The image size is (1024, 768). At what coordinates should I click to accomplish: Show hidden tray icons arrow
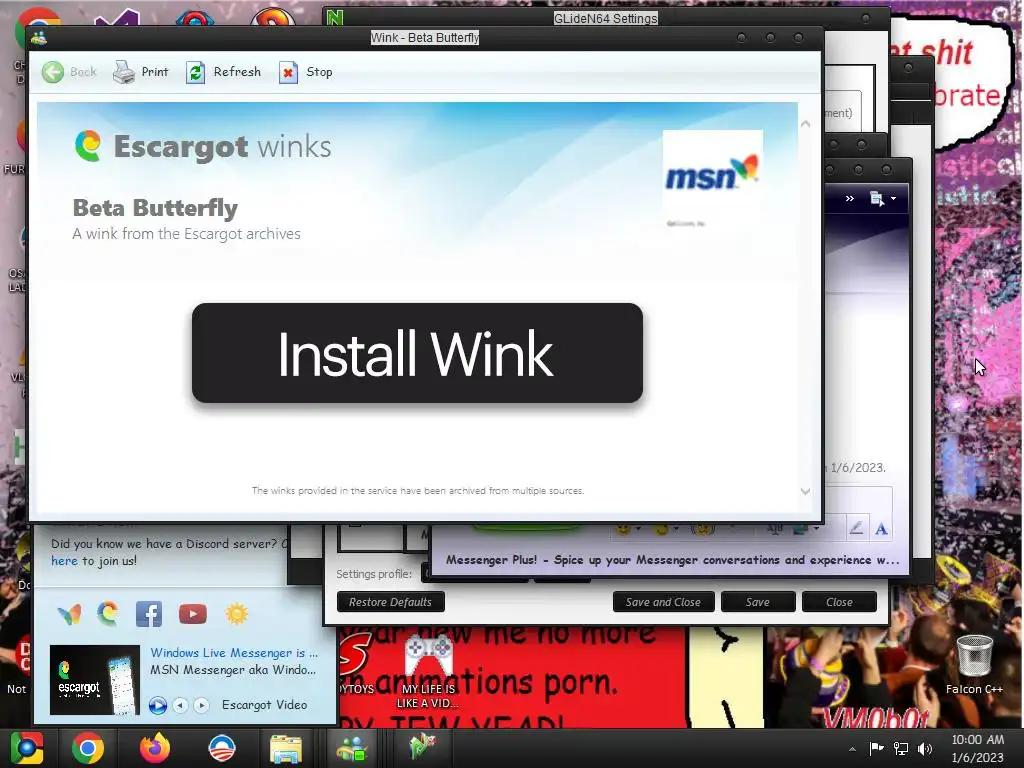852,749
